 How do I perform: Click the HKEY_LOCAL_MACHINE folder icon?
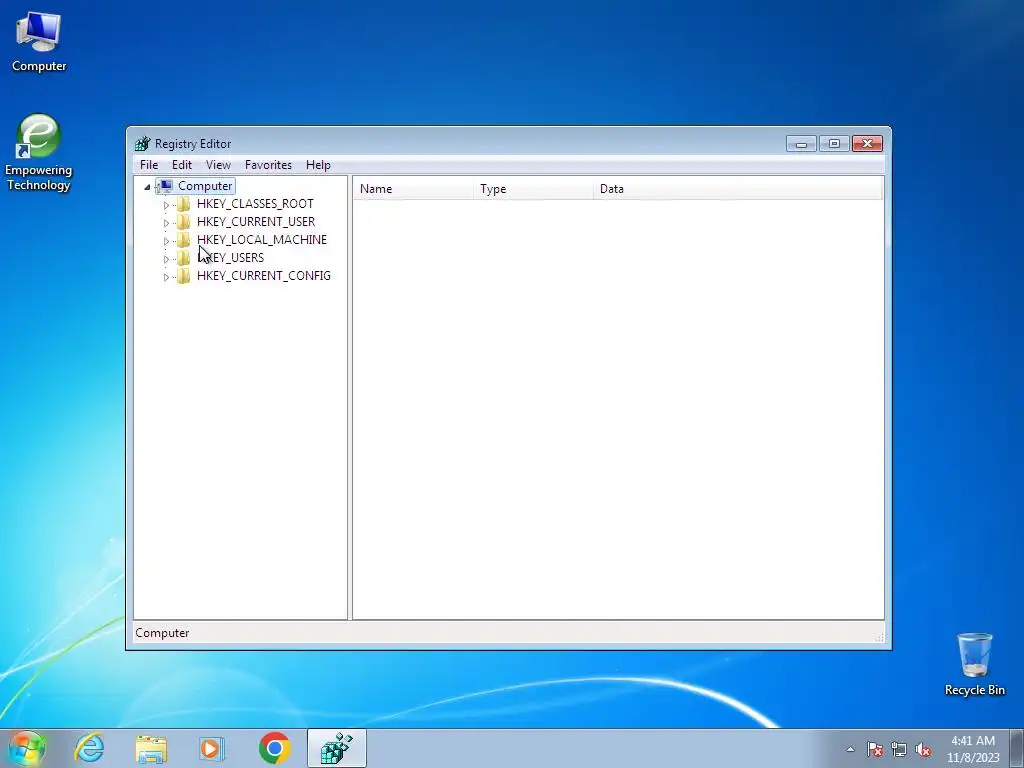184,240
